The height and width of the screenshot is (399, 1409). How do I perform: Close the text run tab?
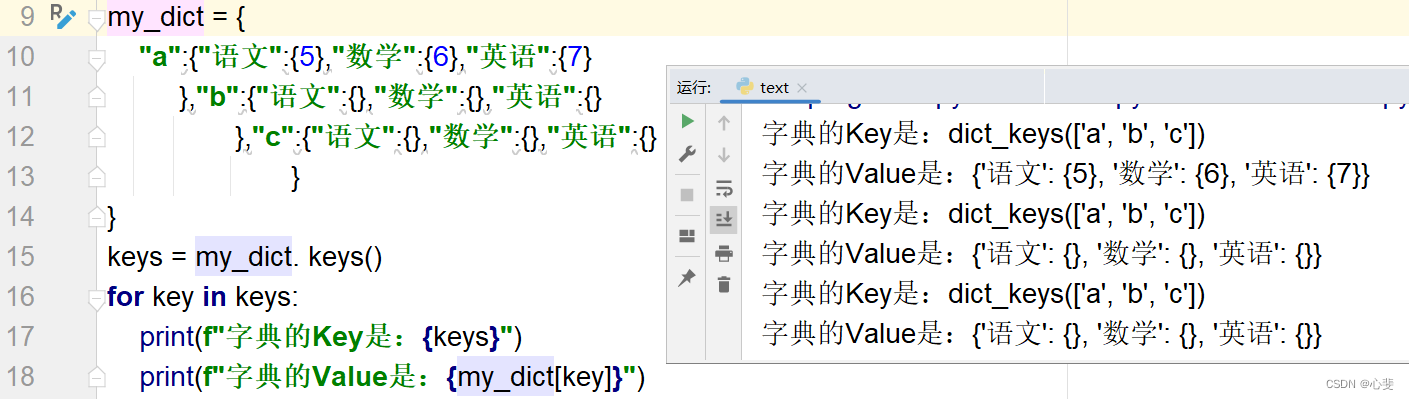coord(802,88)
